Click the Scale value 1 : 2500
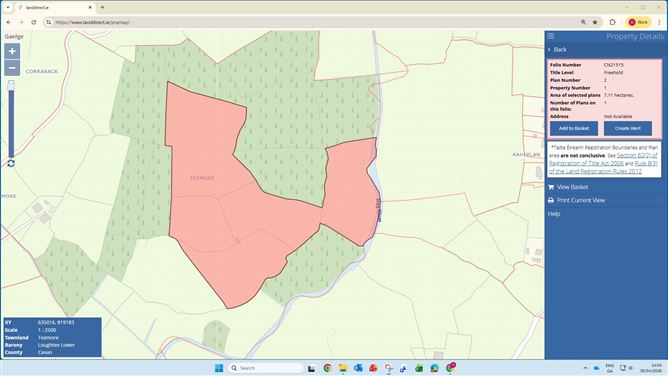Viewport: 668px width, 376px height. point(47,330)
